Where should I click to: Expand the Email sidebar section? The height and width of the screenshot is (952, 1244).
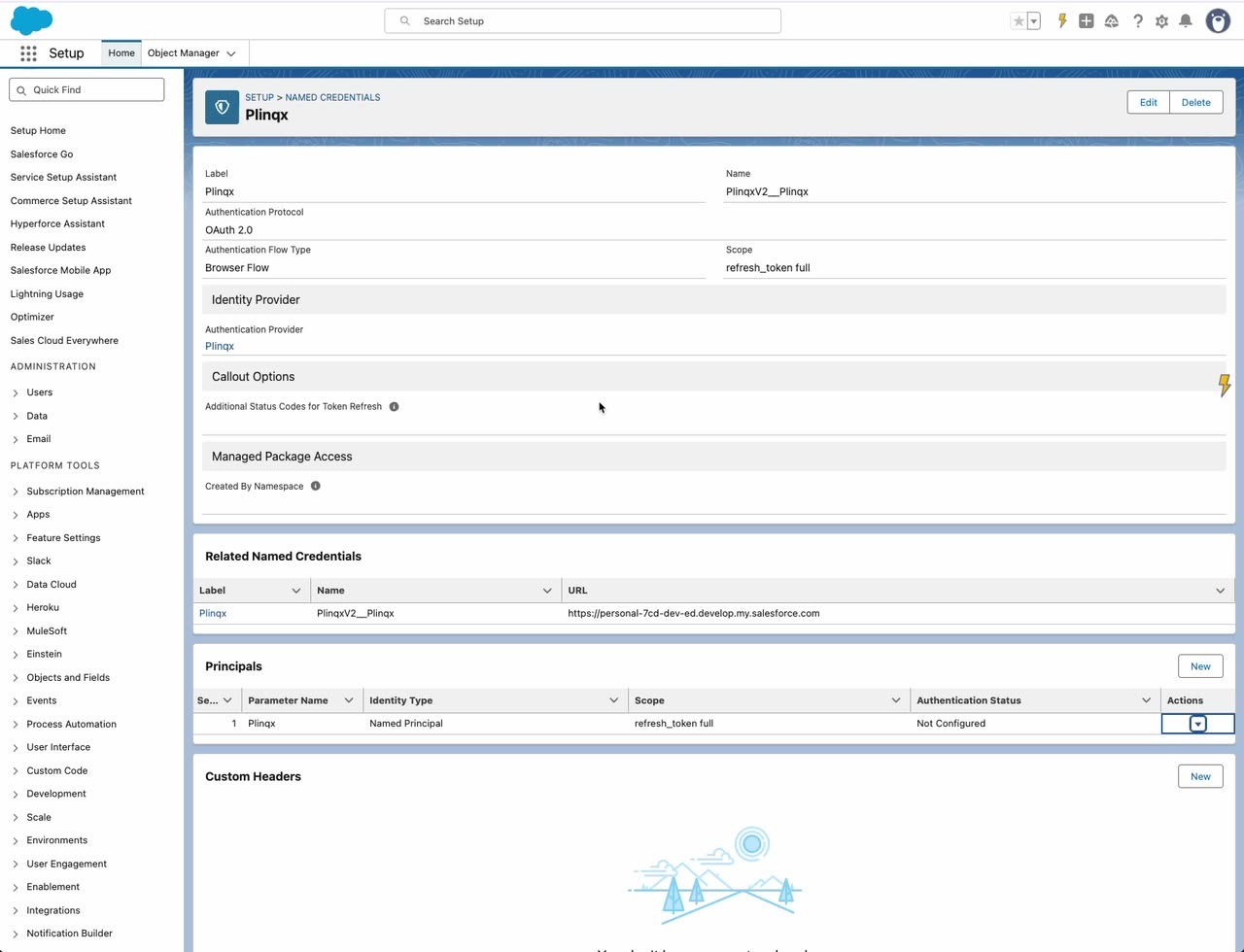pos(16,440)
